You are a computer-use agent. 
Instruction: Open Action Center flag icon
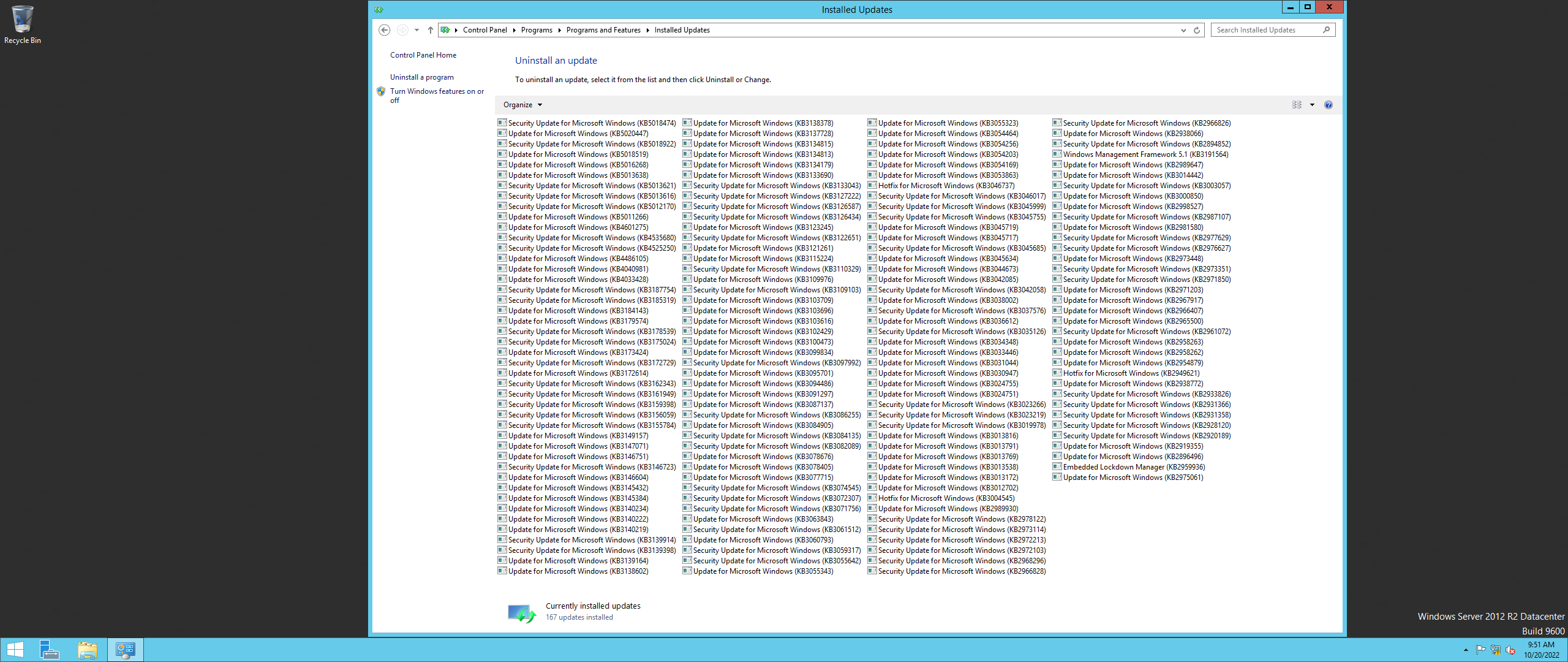click(1480, 650)
